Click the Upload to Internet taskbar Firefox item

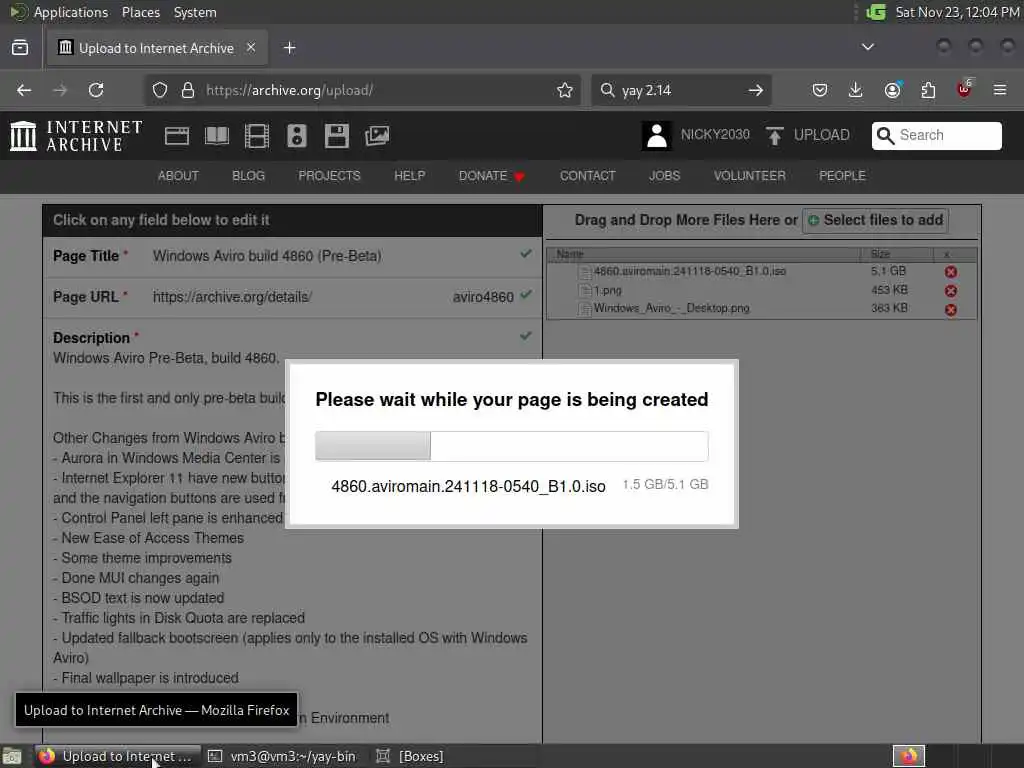pos(116,756)
